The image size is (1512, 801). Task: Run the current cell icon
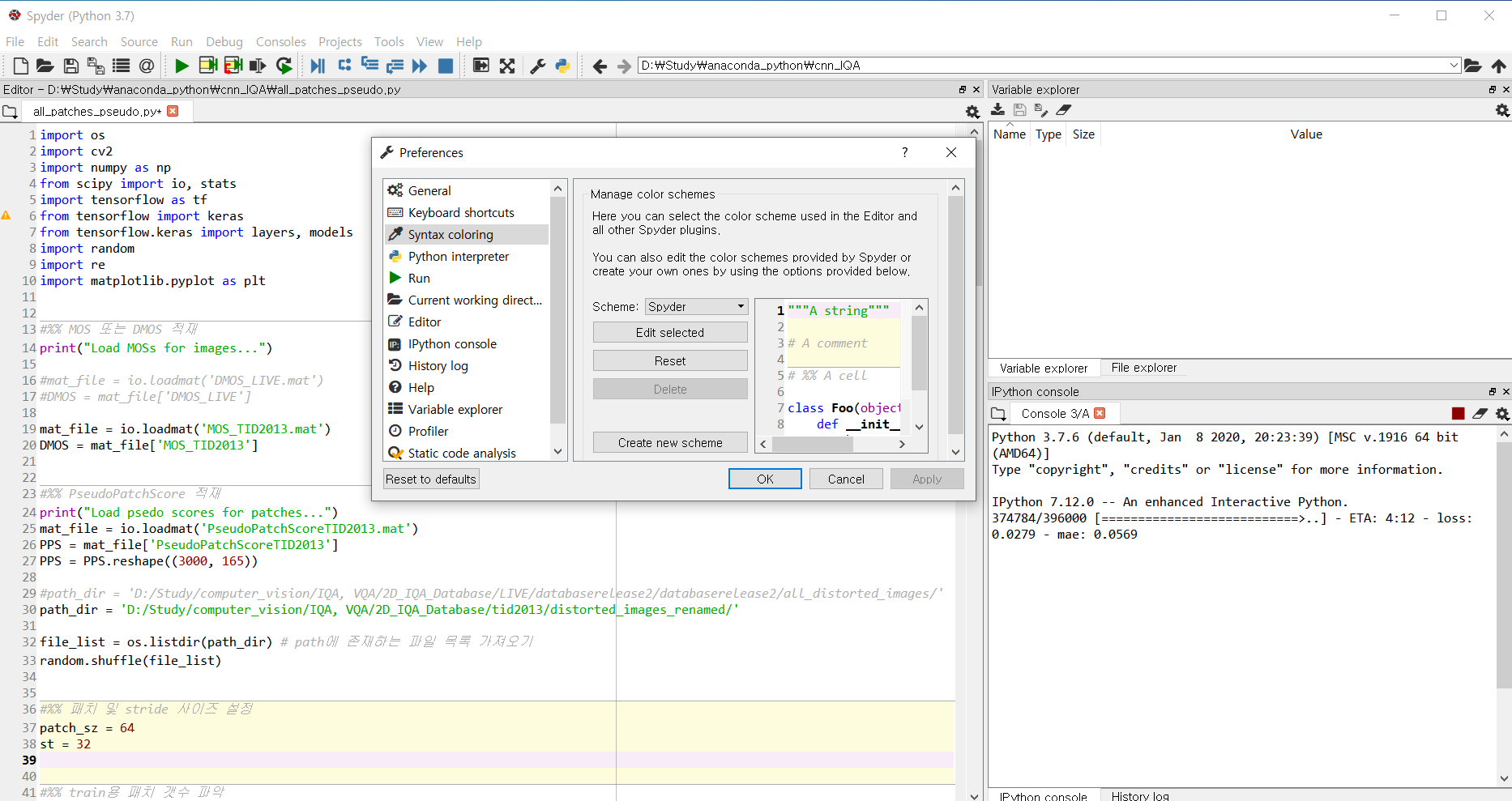tap(207, 66)
